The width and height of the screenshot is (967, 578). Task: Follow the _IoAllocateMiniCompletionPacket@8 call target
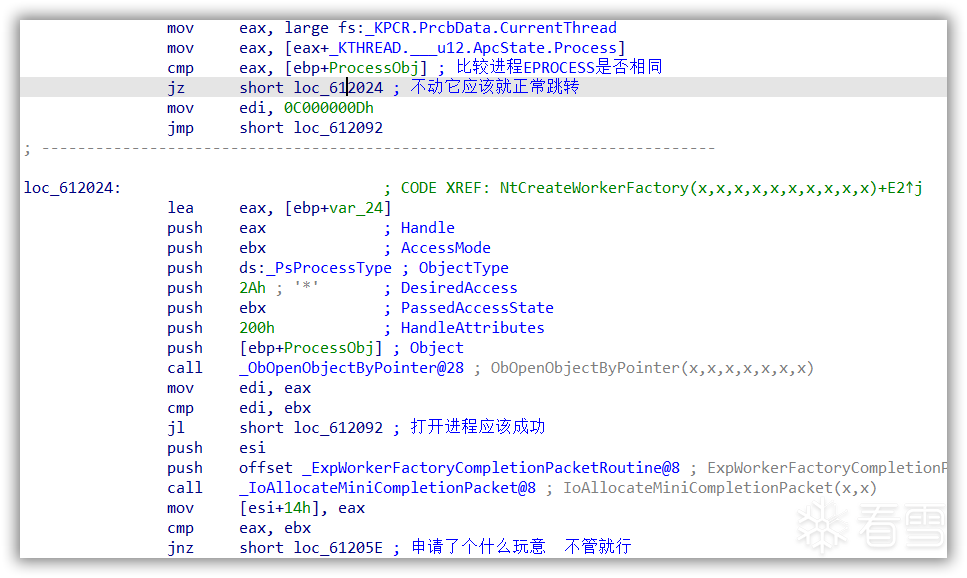coord(387,488)
